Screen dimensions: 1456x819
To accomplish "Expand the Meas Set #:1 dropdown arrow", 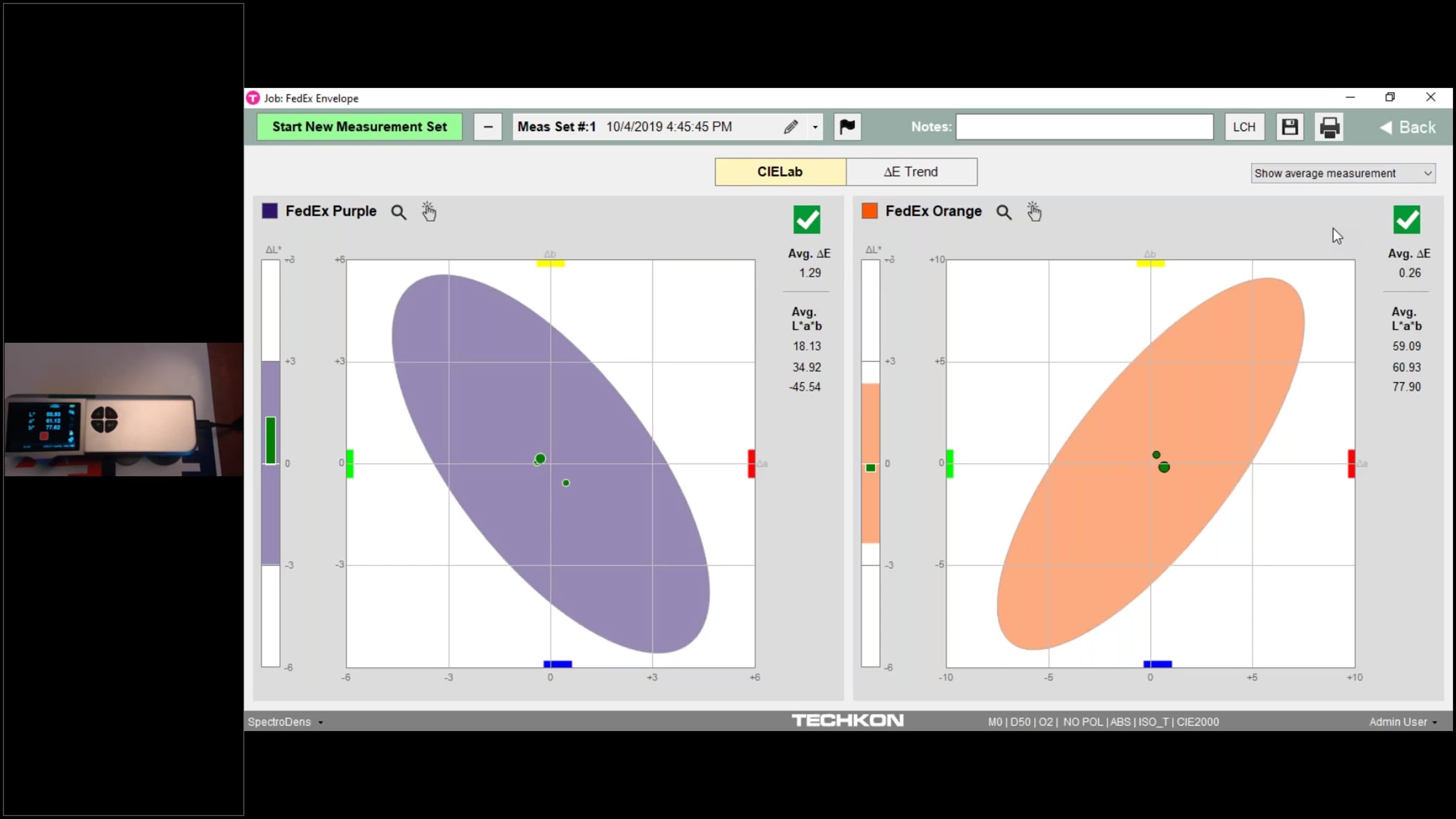I will tap(815, 127).
